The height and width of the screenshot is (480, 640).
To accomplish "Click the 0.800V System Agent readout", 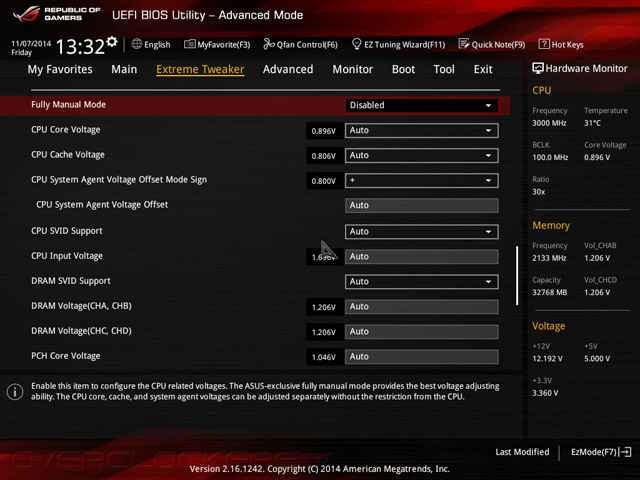I will [324, 181].
